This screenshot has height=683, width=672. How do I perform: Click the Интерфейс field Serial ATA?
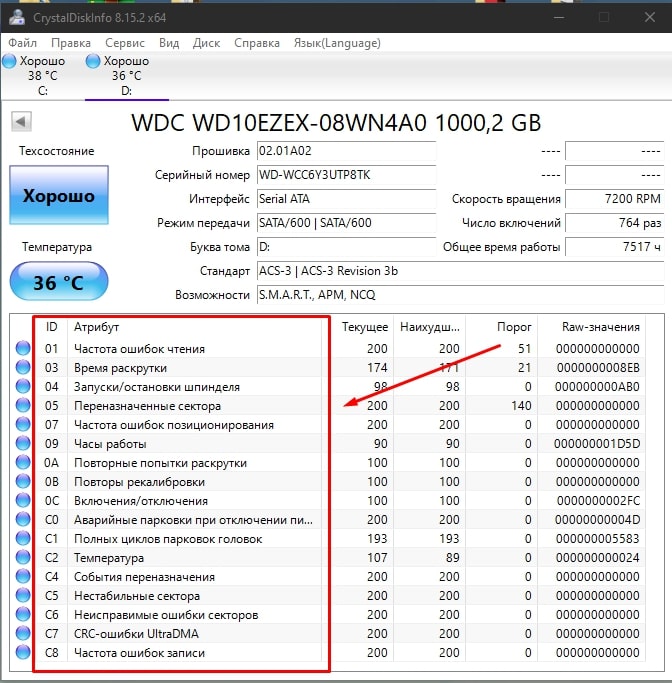(346, 199)
